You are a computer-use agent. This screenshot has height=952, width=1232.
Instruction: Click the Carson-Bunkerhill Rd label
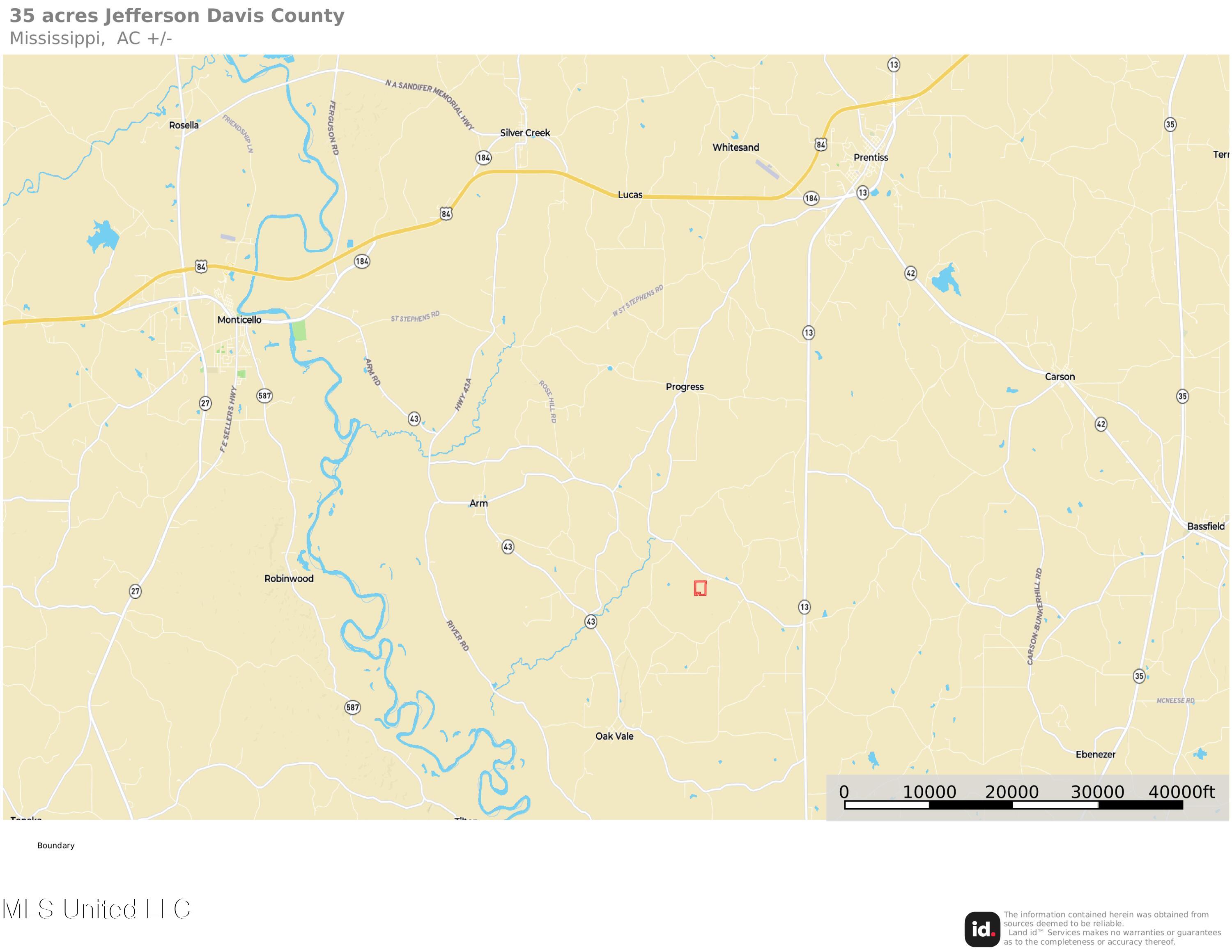coord(1034,616)
